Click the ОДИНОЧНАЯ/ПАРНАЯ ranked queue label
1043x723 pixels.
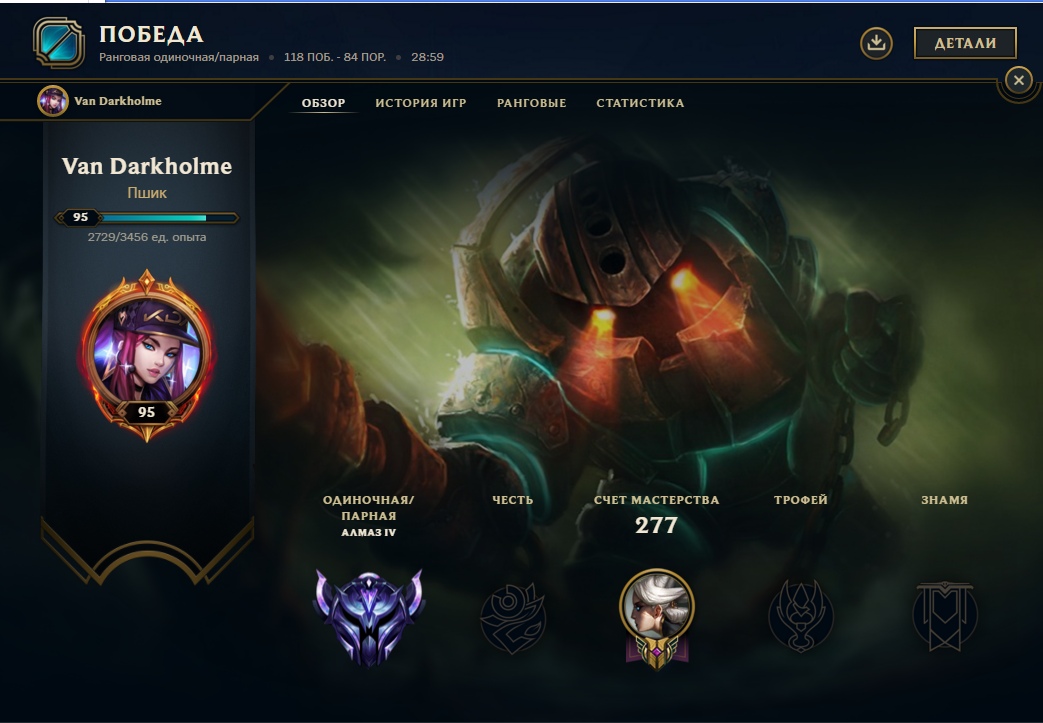click(369, 507)
